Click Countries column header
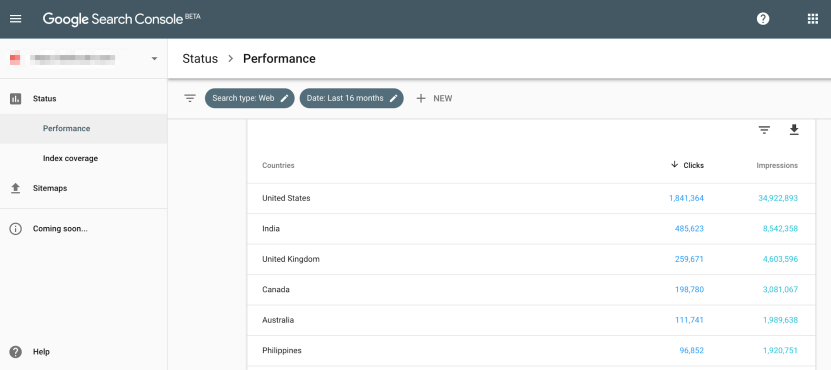This screenshot has height=370, width=831. [x=278, y=165]
